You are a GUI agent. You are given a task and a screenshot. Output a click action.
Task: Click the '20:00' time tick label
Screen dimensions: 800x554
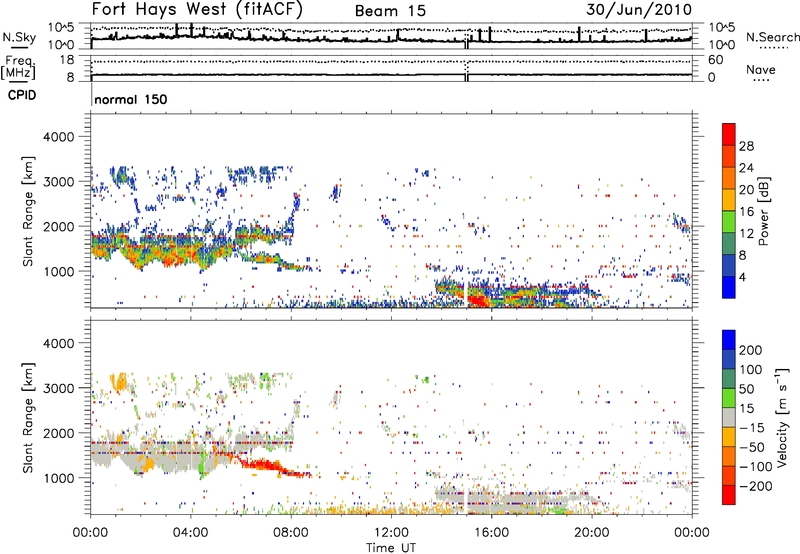(592, 533)
